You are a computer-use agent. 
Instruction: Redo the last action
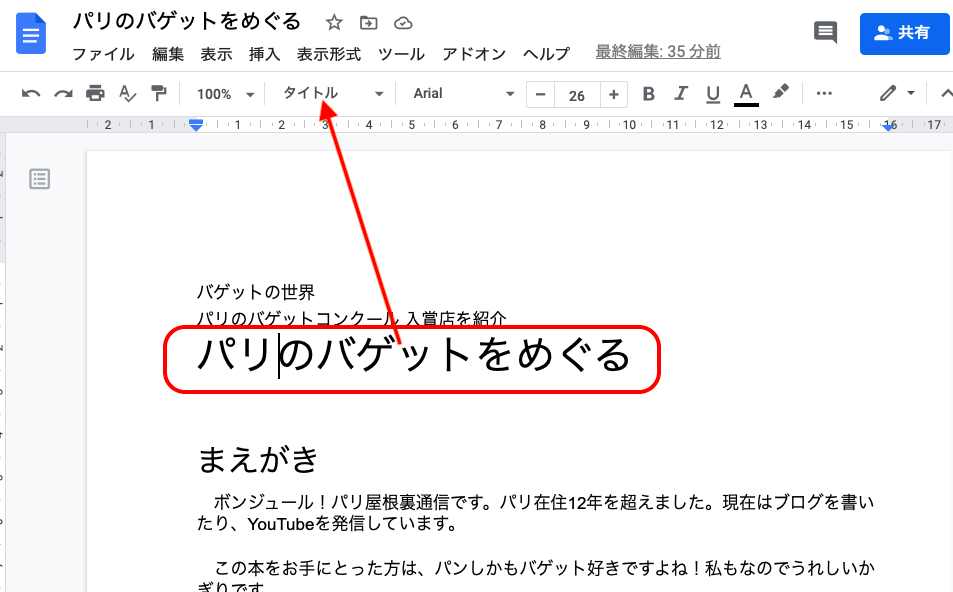pos(63,94)
